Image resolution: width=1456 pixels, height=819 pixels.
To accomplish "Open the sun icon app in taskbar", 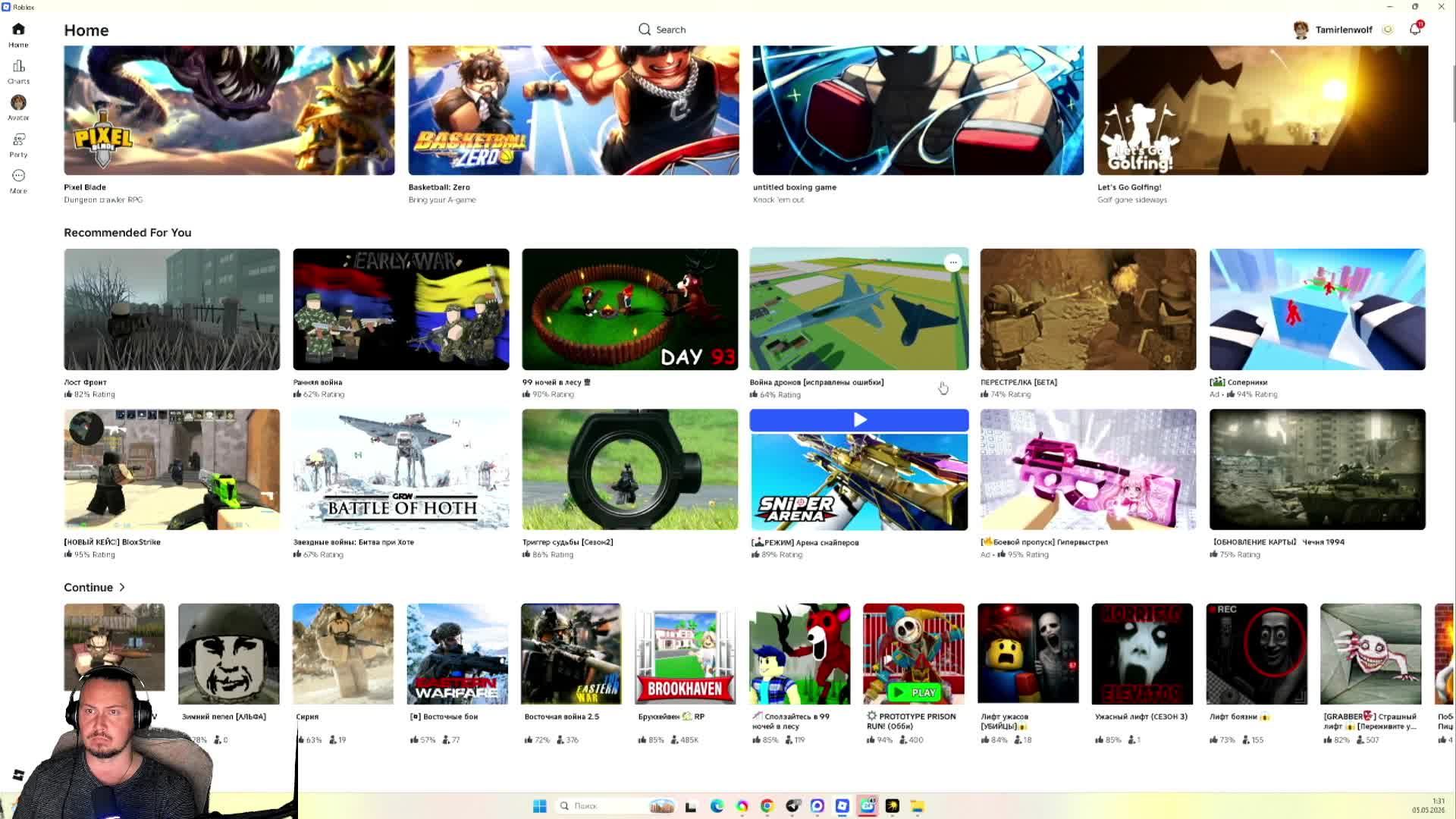I will pos(893,805).
